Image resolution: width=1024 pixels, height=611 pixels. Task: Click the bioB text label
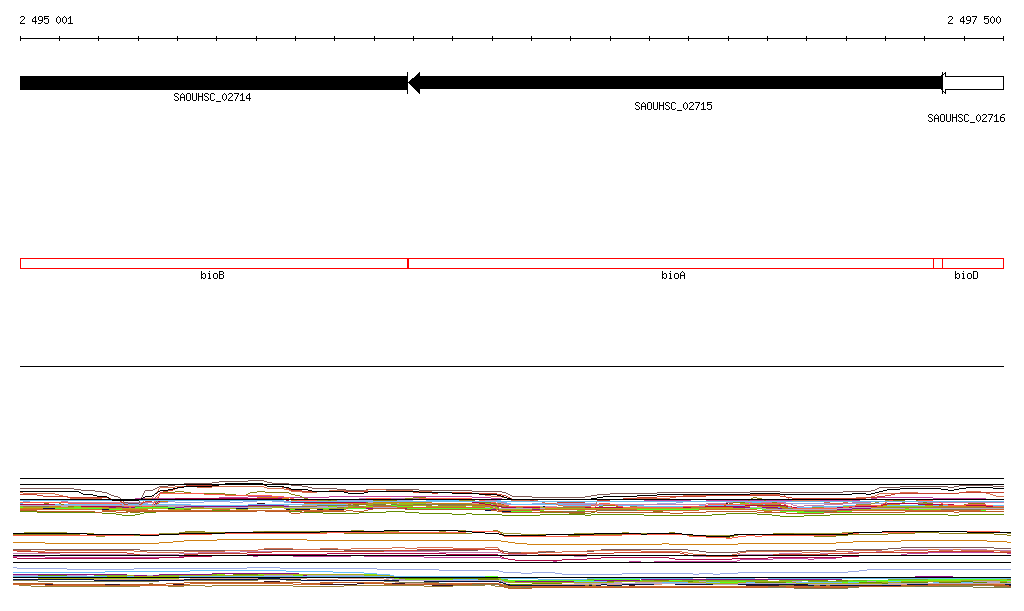click(212, 275)
